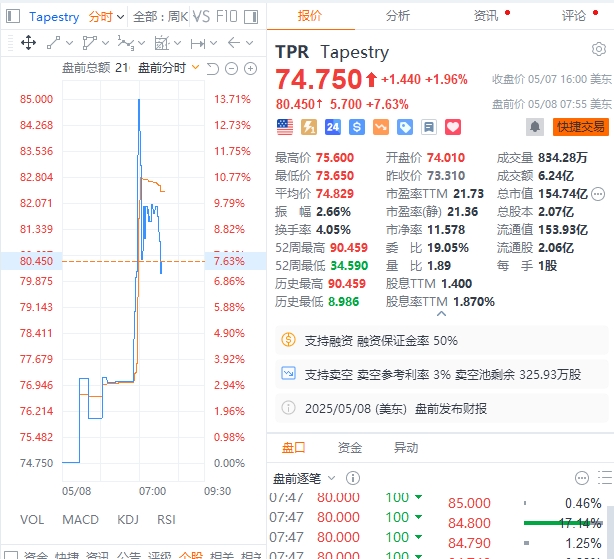Open the F10 company info
This screenshot has width=614, height=559.
point(227,16)
